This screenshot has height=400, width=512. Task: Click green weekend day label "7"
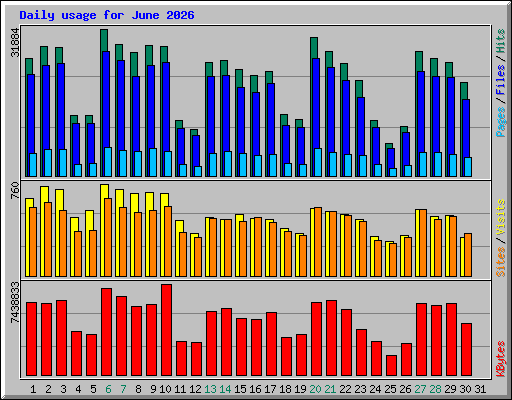(123, 389)
